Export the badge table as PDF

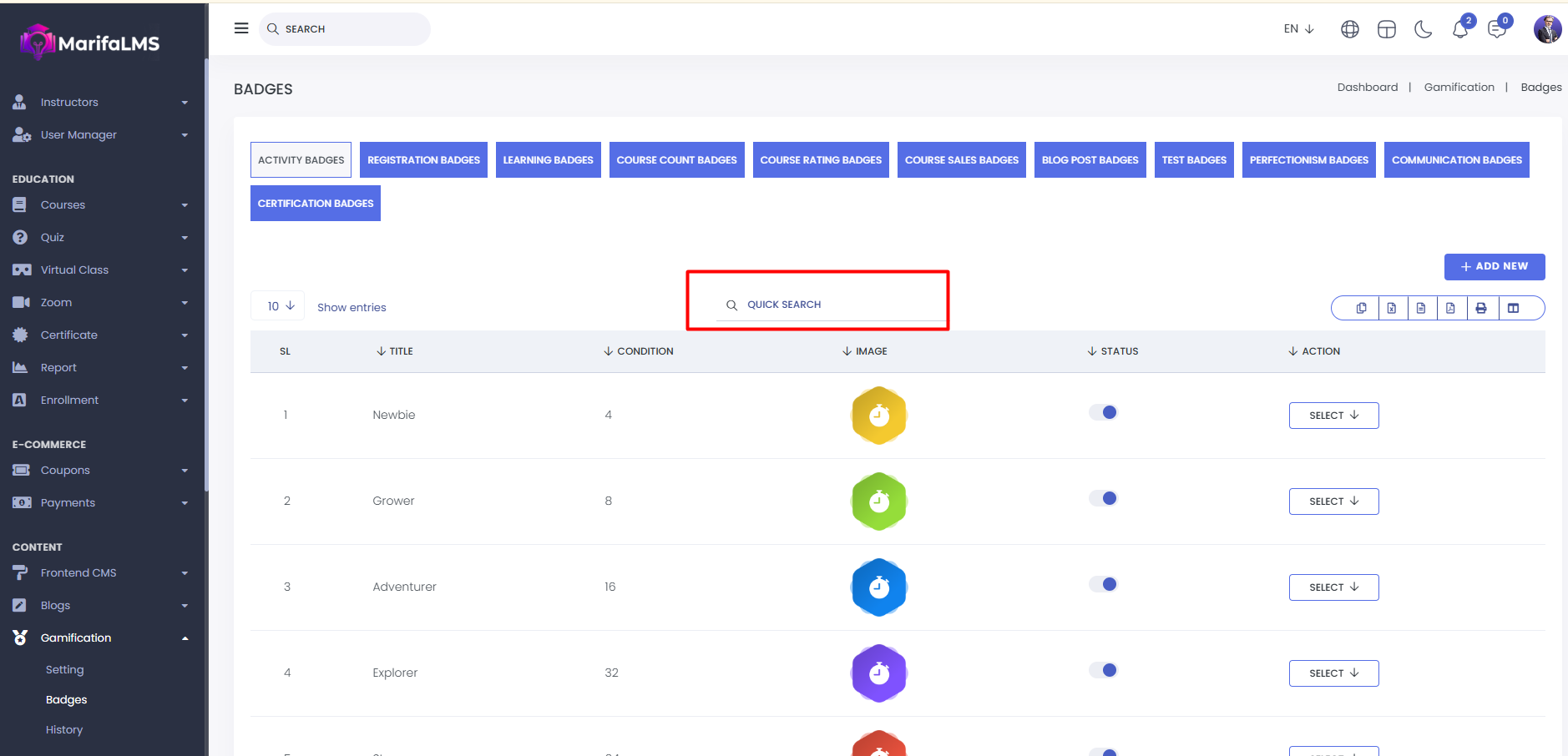1450,308
